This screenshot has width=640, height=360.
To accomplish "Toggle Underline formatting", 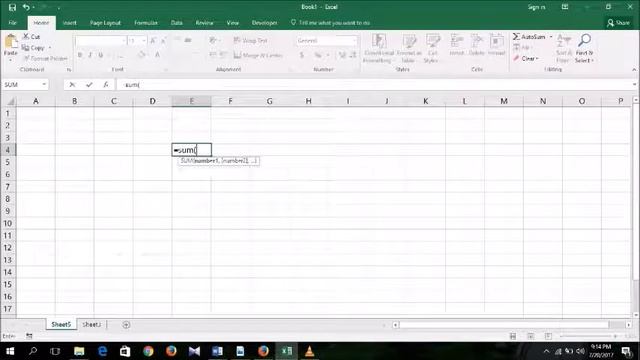I will (100, 55).
